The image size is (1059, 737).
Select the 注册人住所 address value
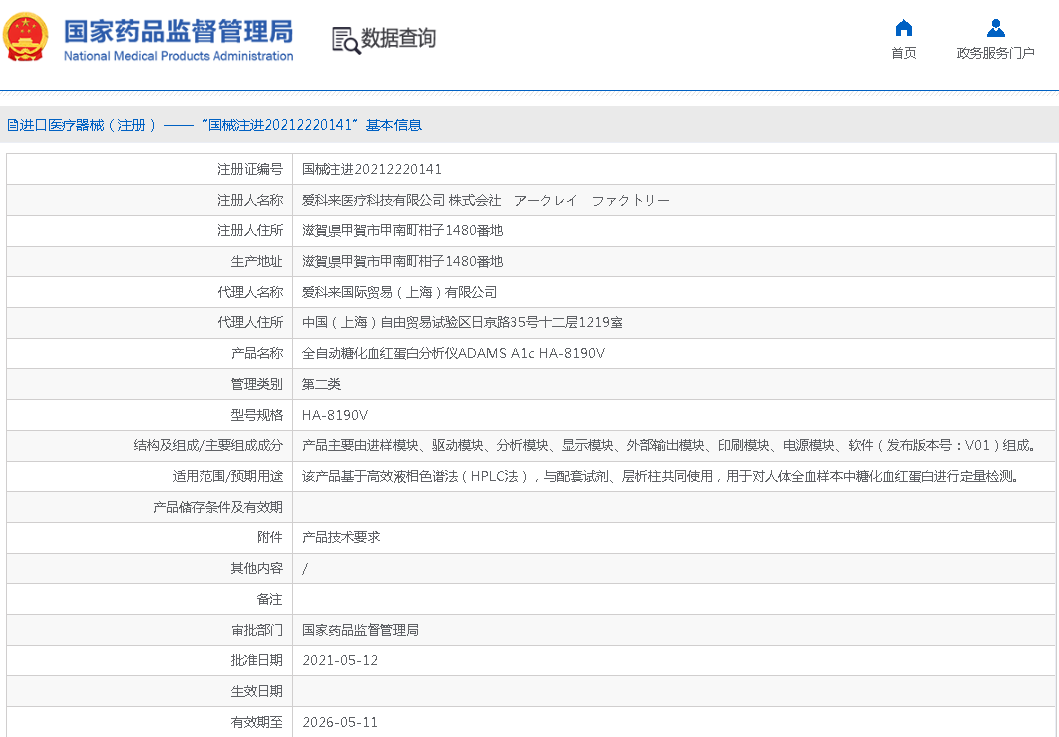[403, 230]
